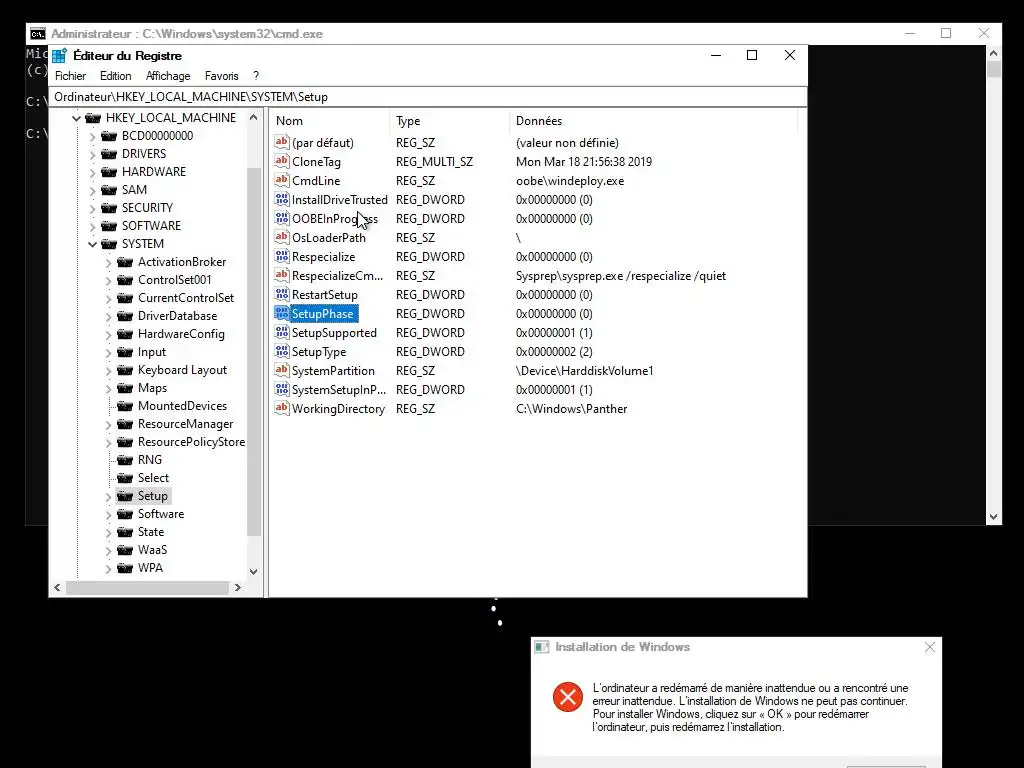Open the Affichage menu
Screen dimensions: 1024x768
tap(168, 76)
